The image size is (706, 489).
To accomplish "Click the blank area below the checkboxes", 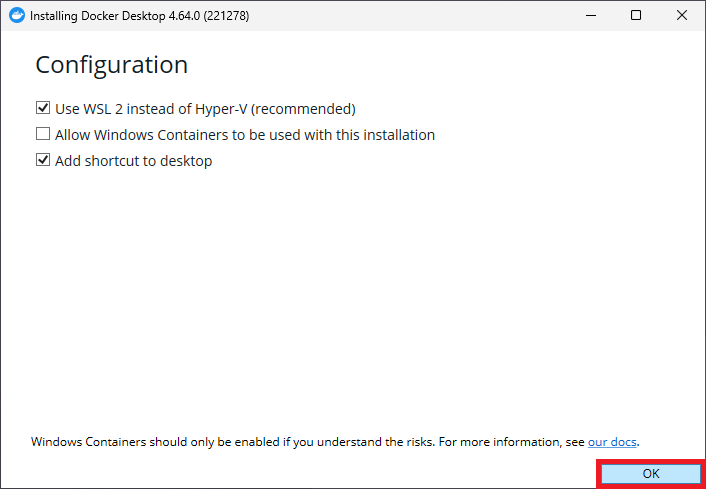I will [350, 300].
